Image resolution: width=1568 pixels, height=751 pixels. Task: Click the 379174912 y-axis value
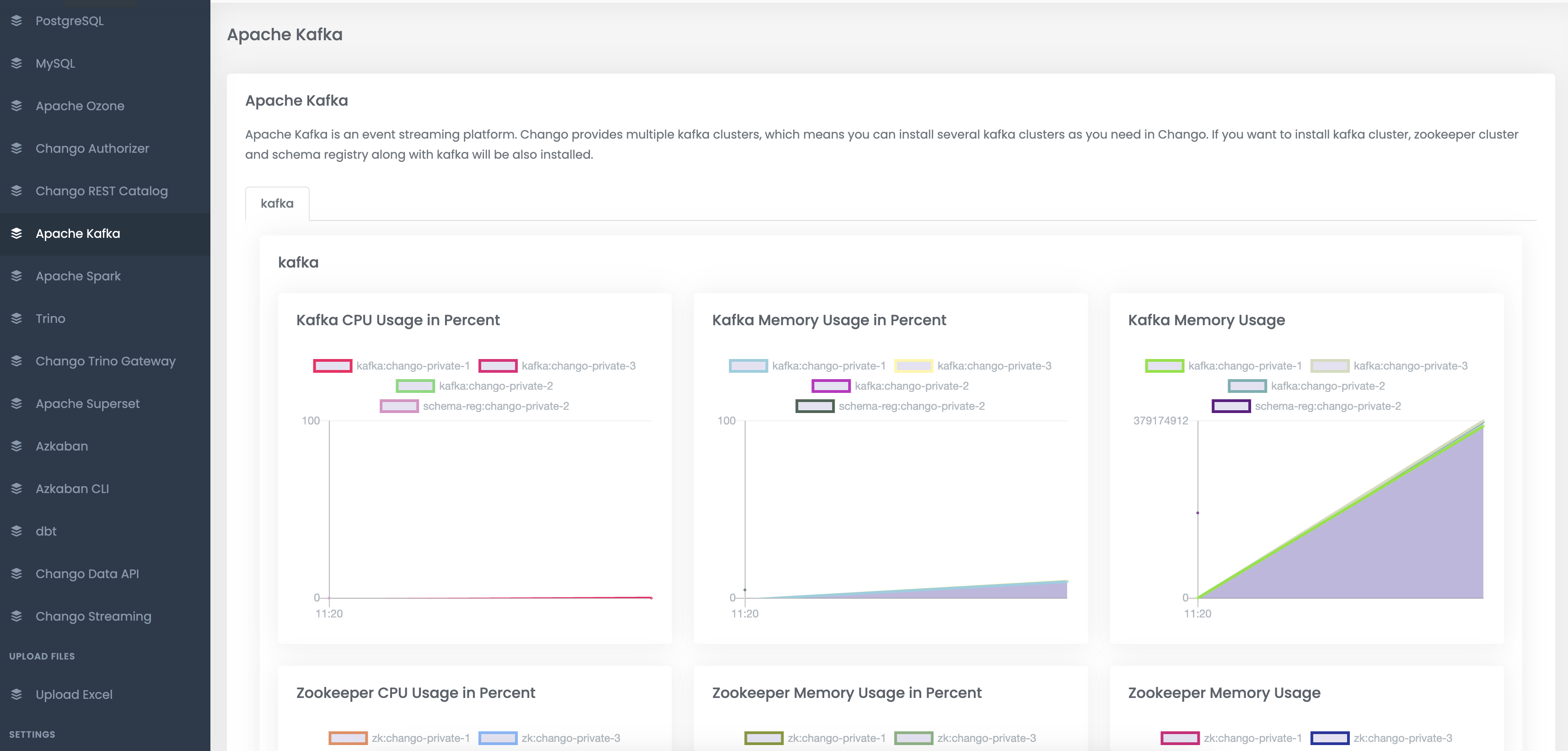pos(1160,420)
